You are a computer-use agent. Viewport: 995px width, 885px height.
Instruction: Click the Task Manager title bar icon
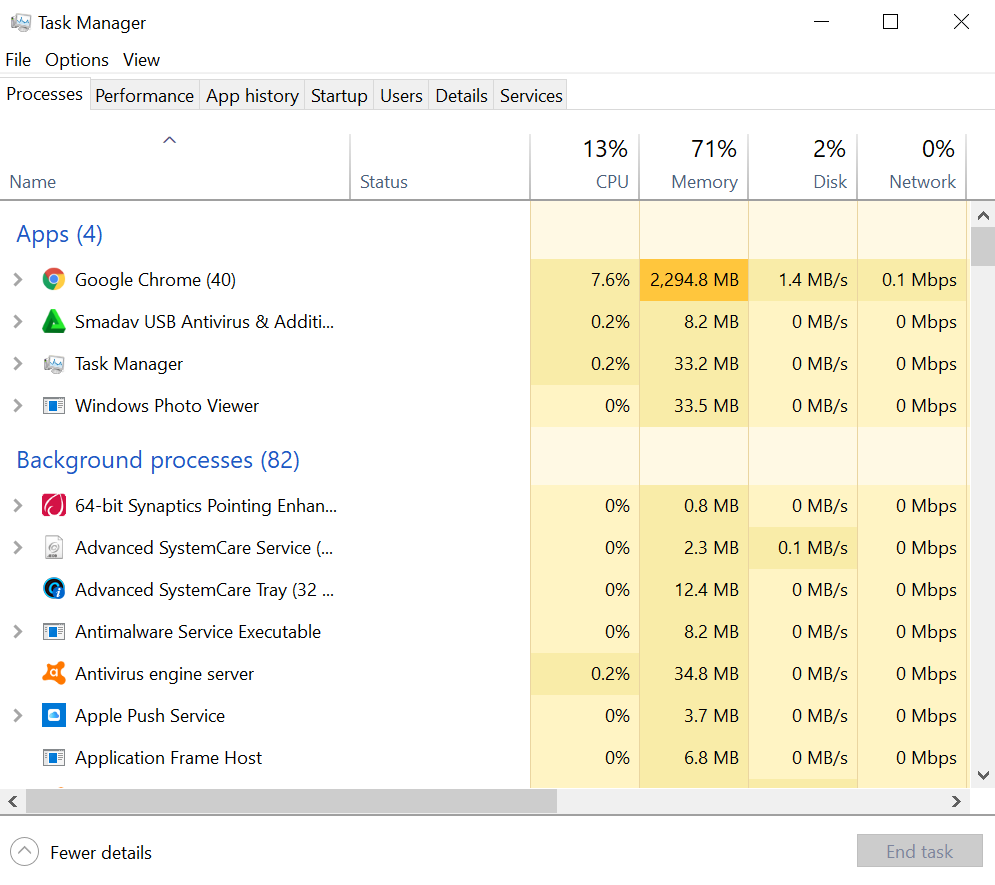(20, 22)
